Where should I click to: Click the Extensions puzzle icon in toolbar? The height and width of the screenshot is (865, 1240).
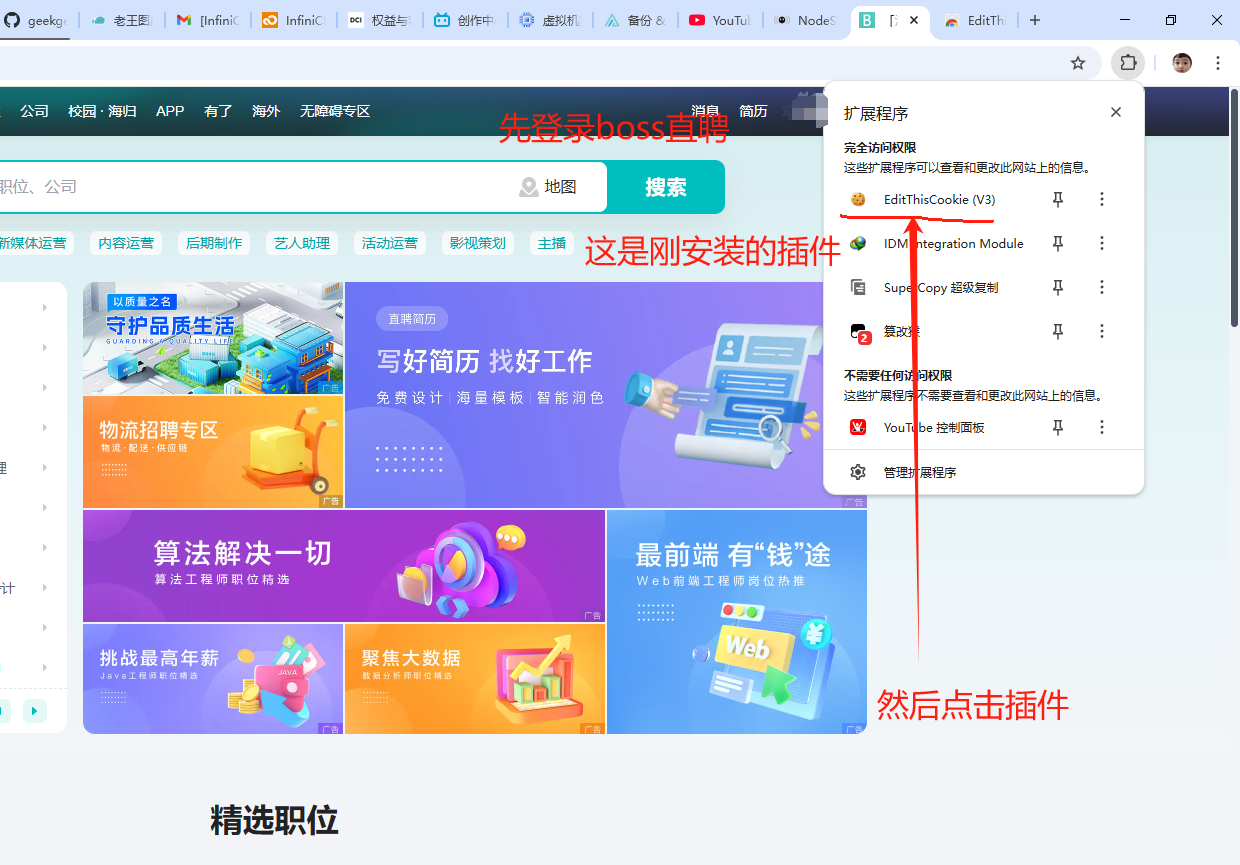pyautogui.click(x=1128, y=63)
